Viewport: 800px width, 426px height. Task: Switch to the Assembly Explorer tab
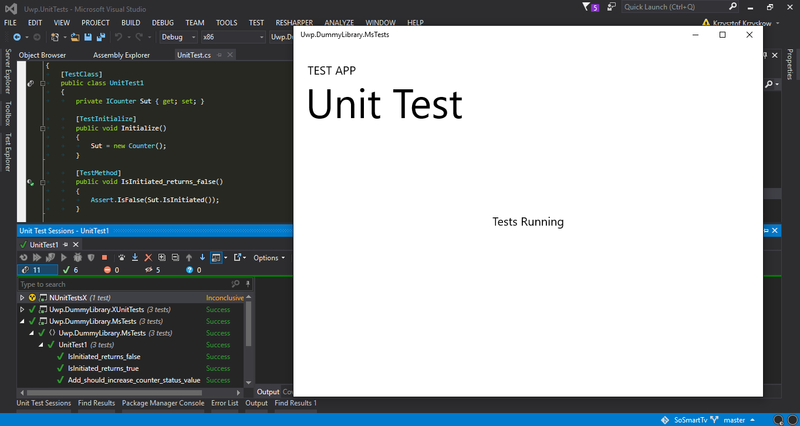point(120,55)
